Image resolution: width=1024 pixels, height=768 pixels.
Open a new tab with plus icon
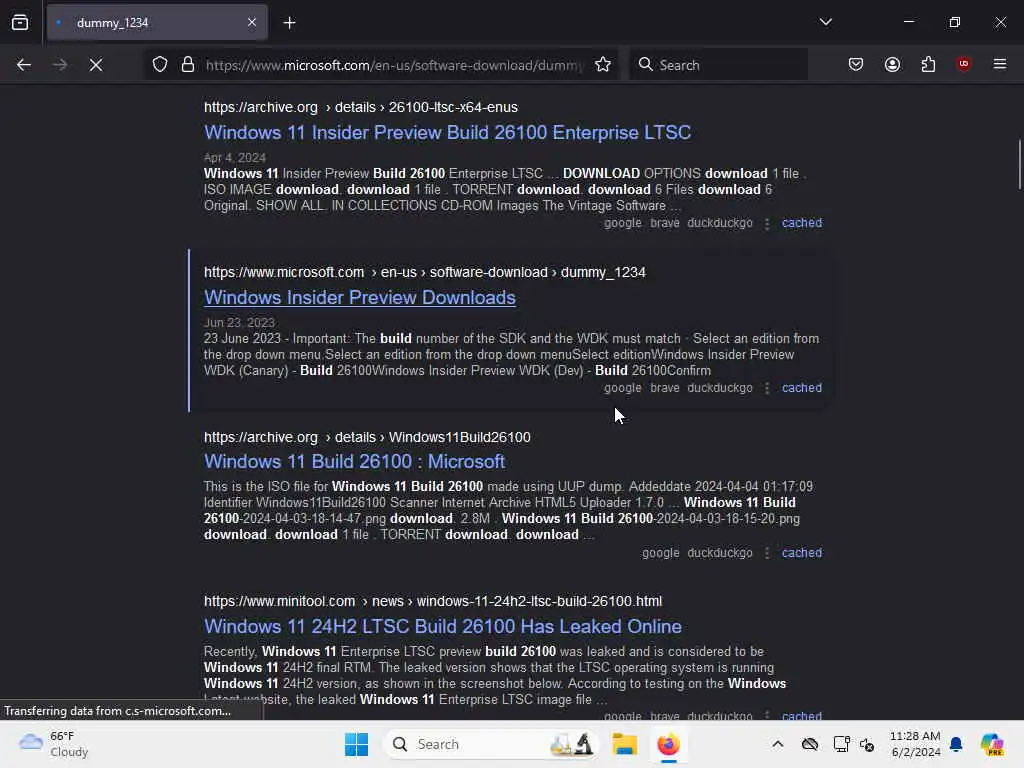[289, 23]
